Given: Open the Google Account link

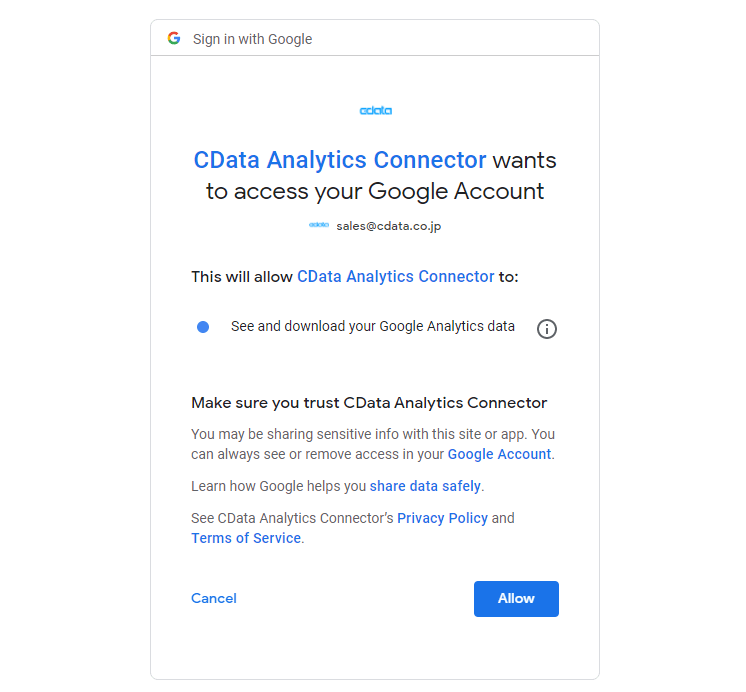Looking at the screenshot, I should (x=499, y=454).
